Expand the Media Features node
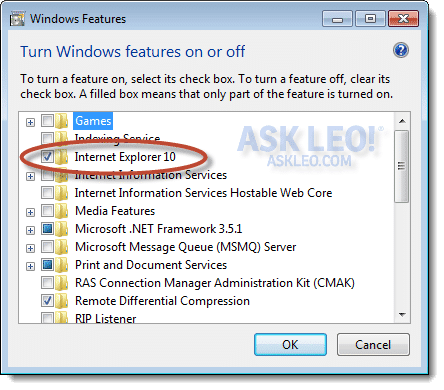This screenshot has height=390, width=444. point(30,212)
